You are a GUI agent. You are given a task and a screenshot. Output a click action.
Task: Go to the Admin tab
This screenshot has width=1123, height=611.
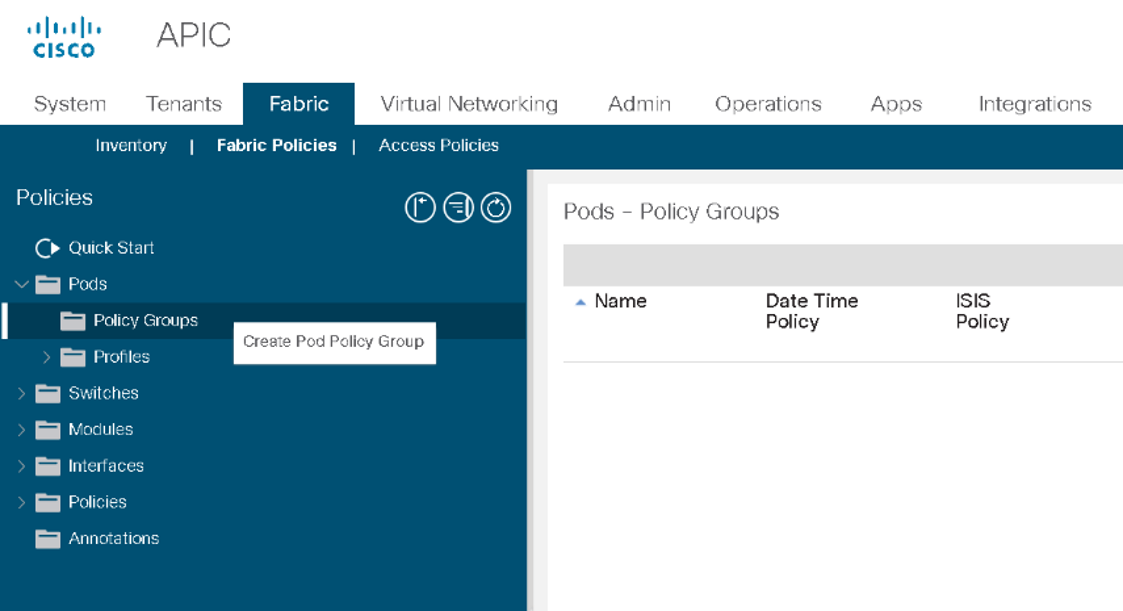[x=640, y=104]
